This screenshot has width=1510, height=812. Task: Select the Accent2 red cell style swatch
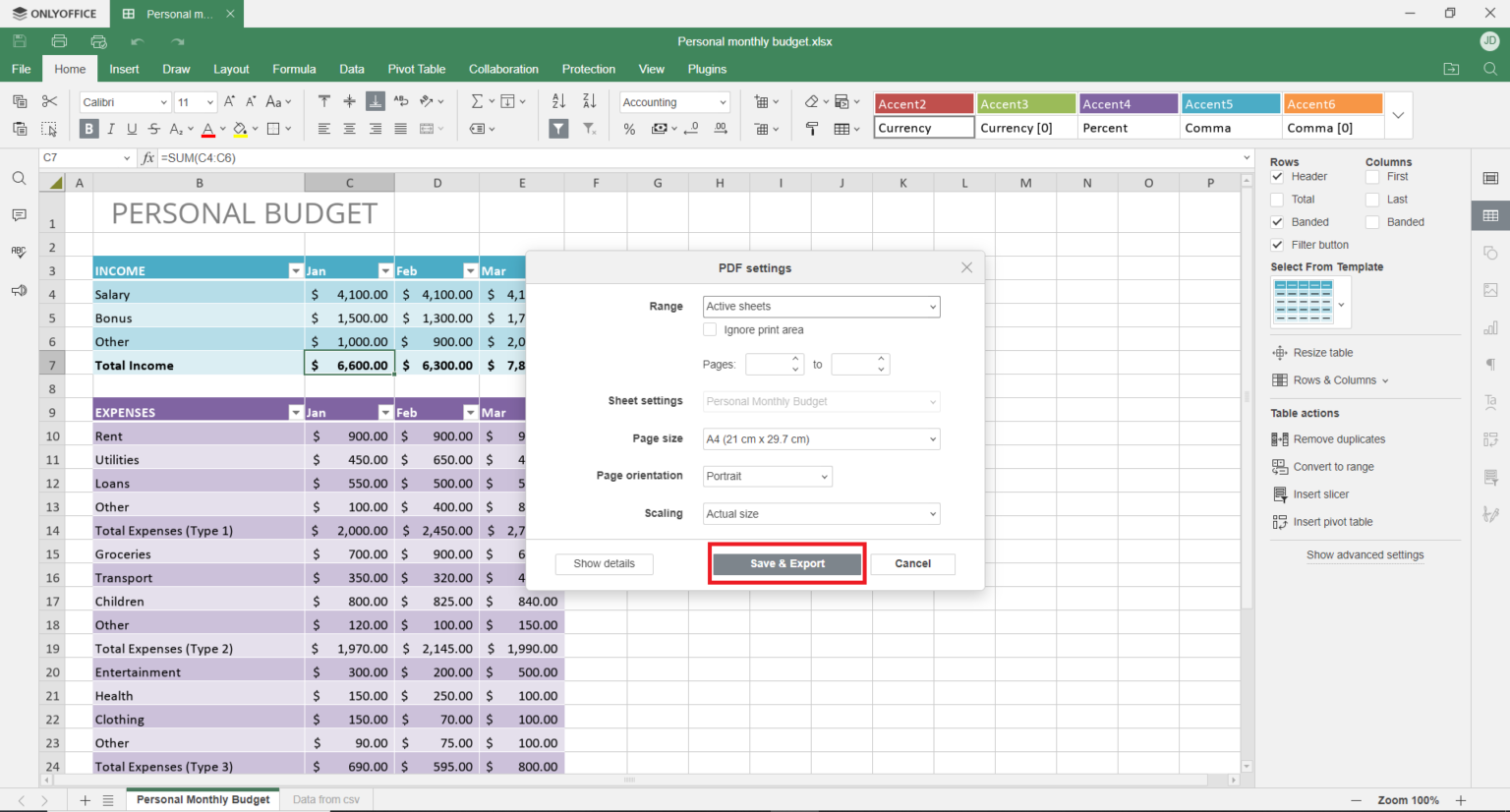[923, 102]
